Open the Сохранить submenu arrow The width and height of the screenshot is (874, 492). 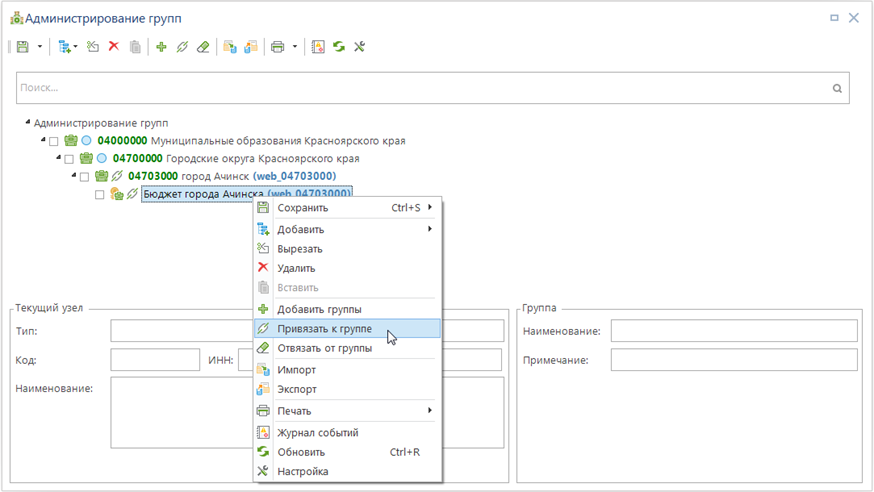pos(430,207)
